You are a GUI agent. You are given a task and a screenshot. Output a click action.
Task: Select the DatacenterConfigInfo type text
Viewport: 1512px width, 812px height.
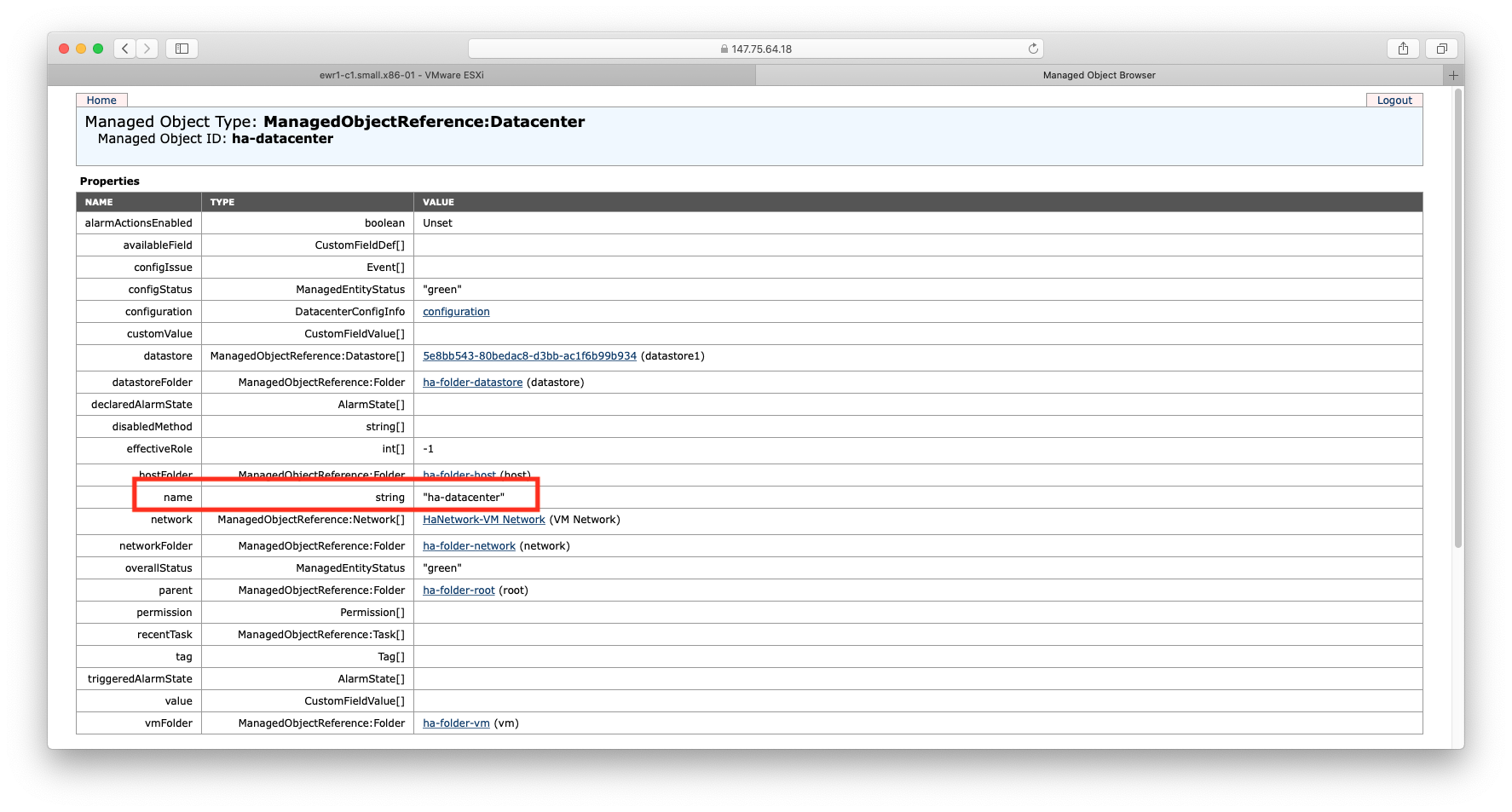tap(349, 312)
